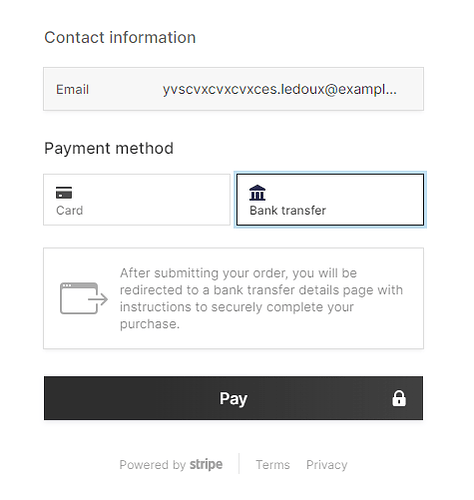Click the Email field label
The width and height of the screenshot is (474, 500).
(x=72, y=89)
